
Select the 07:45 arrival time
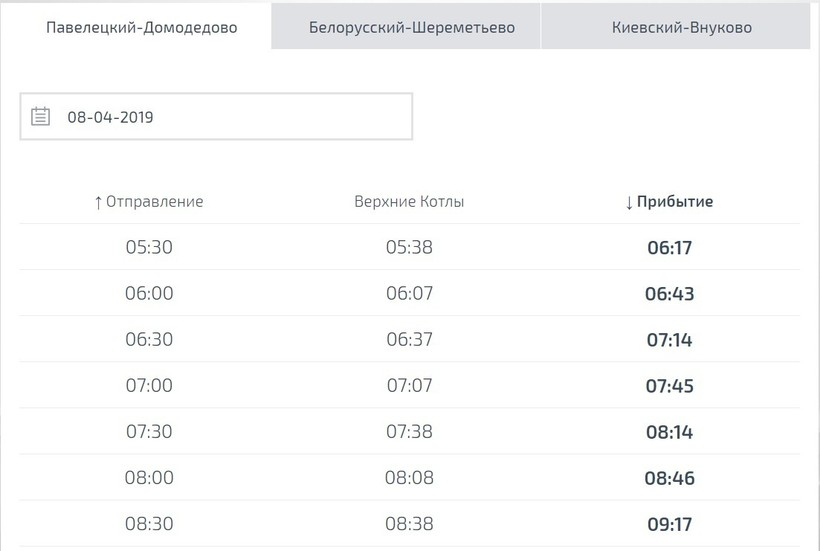tap(669, 386)
